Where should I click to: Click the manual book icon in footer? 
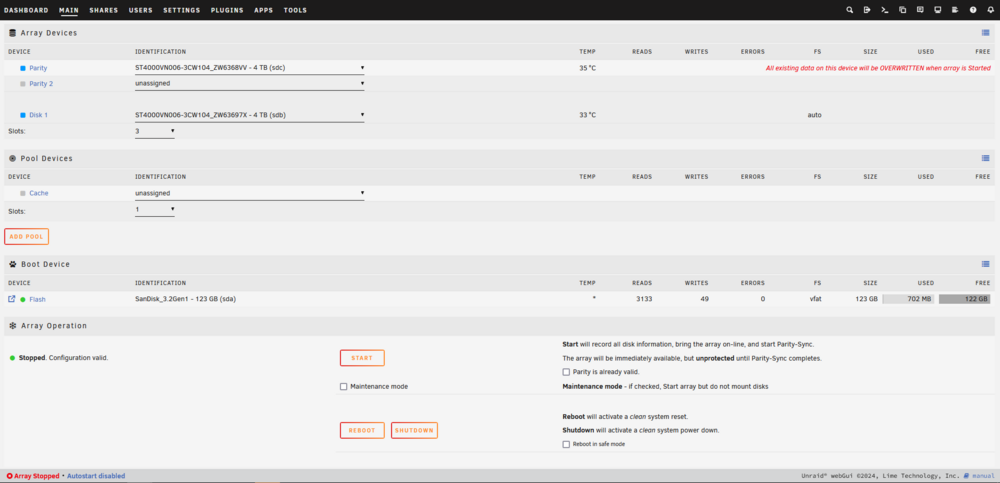click(967, 476)
